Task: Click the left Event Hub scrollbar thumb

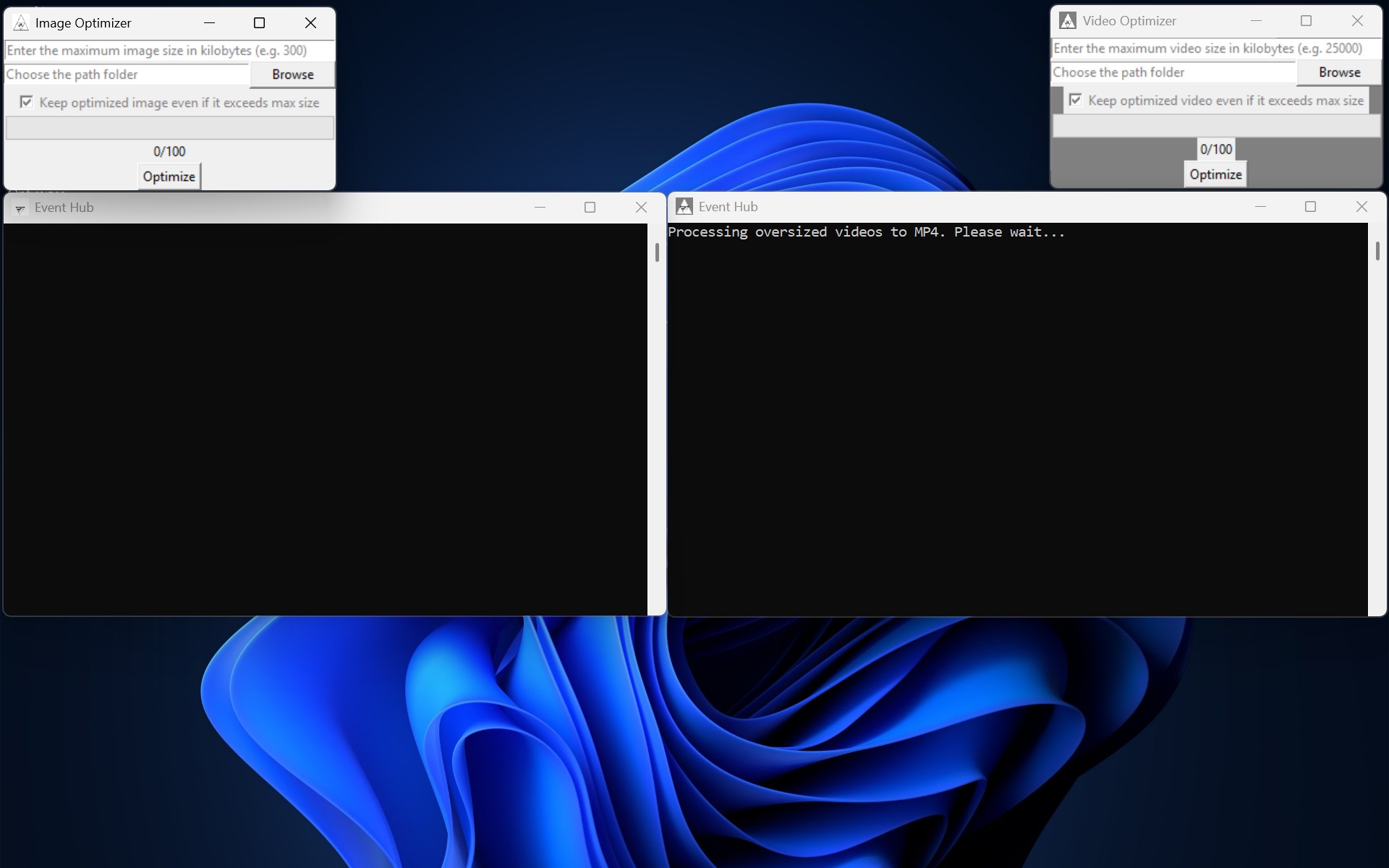Action: (x=657, y=252)
